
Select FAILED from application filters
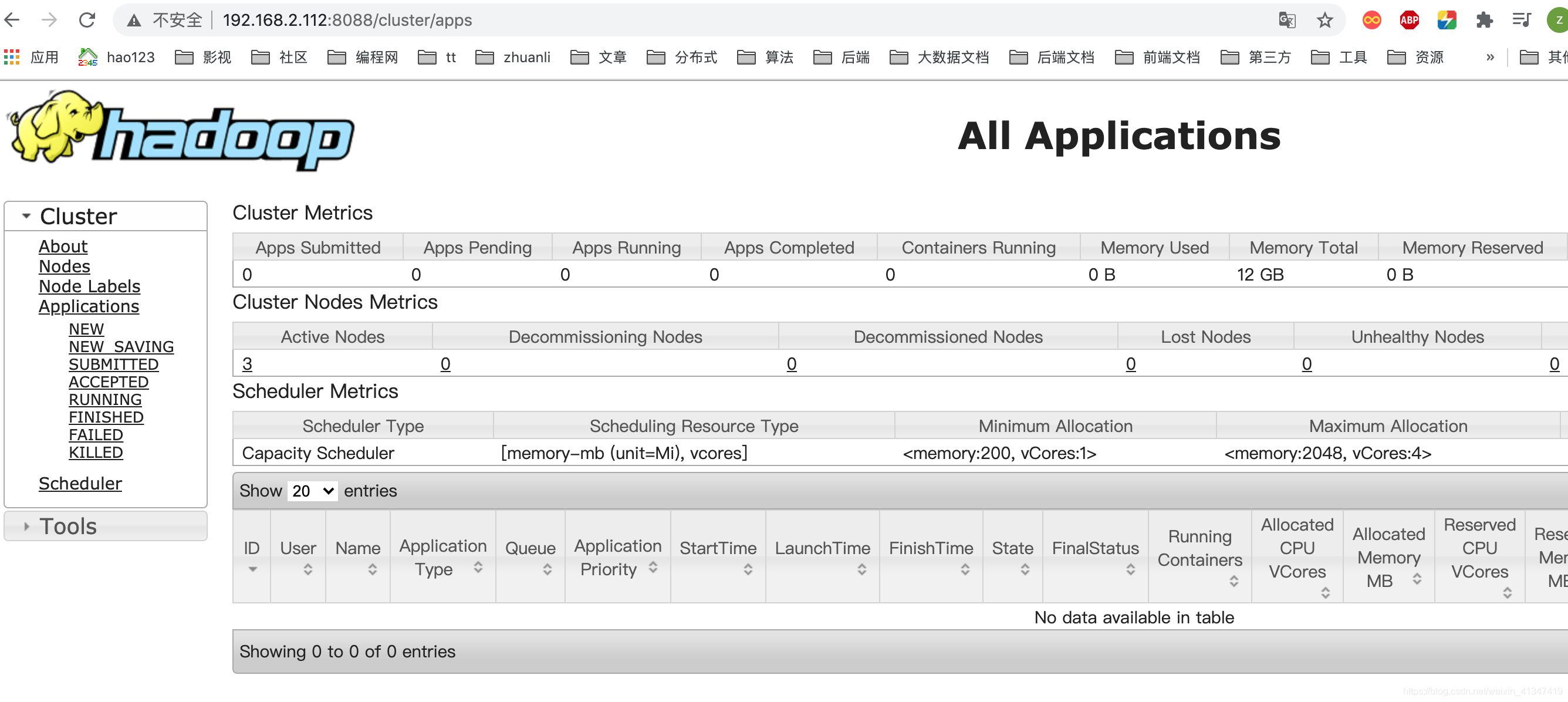coord(95,436)
